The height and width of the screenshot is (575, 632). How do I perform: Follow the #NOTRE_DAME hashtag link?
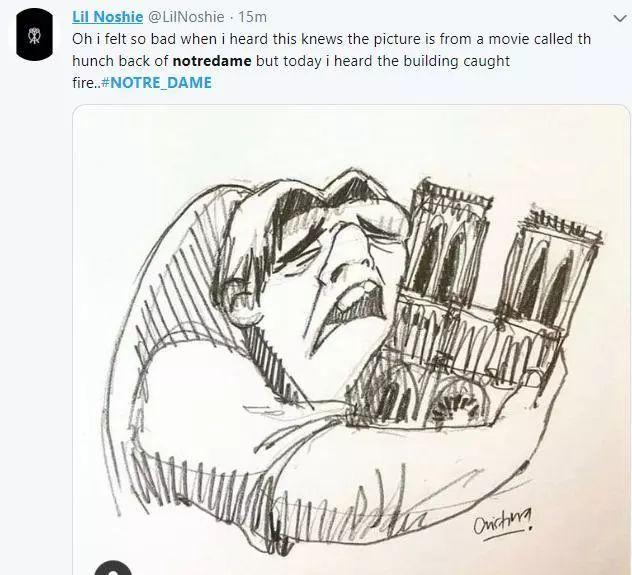[156, 83]
